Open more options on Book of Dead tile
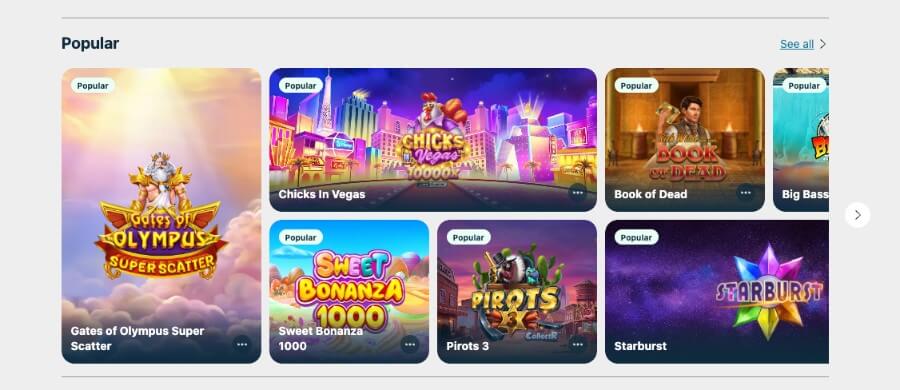This screenshot has height=390, width=900. pos(745,193)
